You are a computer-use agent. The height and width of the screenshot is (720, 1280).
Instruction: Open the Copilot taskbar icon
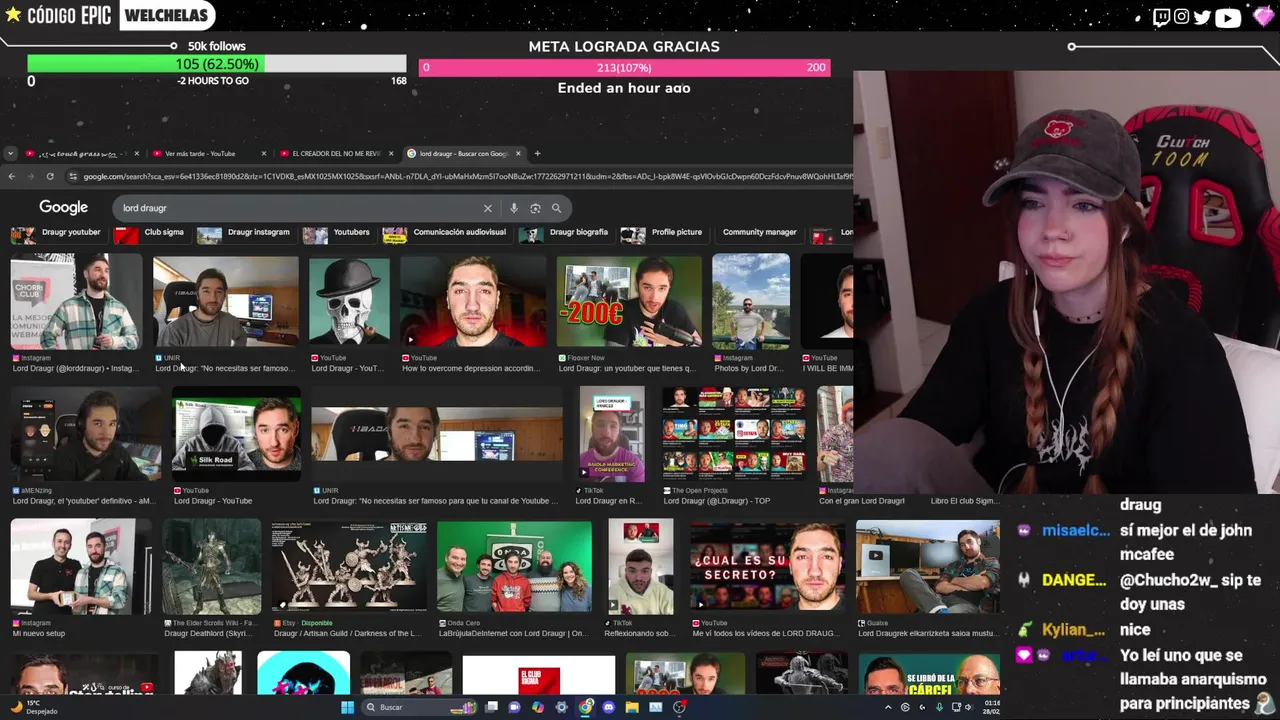(538, 707)
